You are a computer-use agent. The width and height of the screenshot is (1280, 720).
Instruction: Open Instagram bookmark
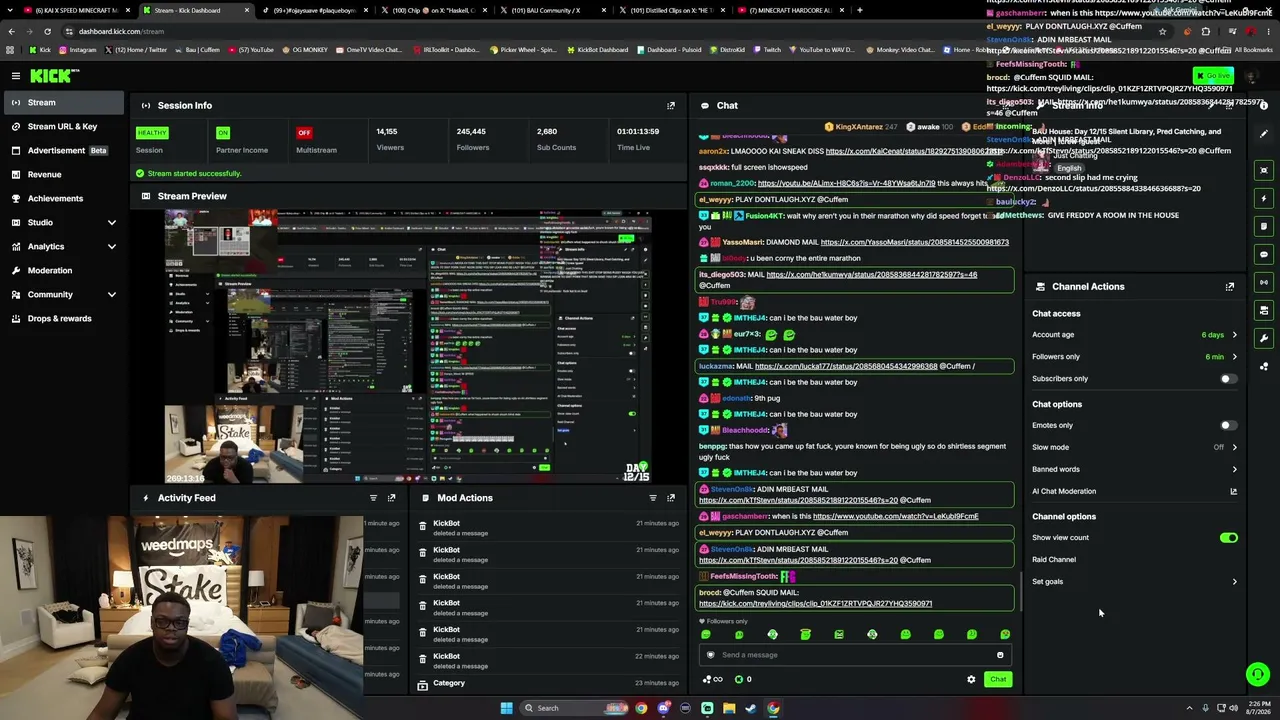pos(77,50)
